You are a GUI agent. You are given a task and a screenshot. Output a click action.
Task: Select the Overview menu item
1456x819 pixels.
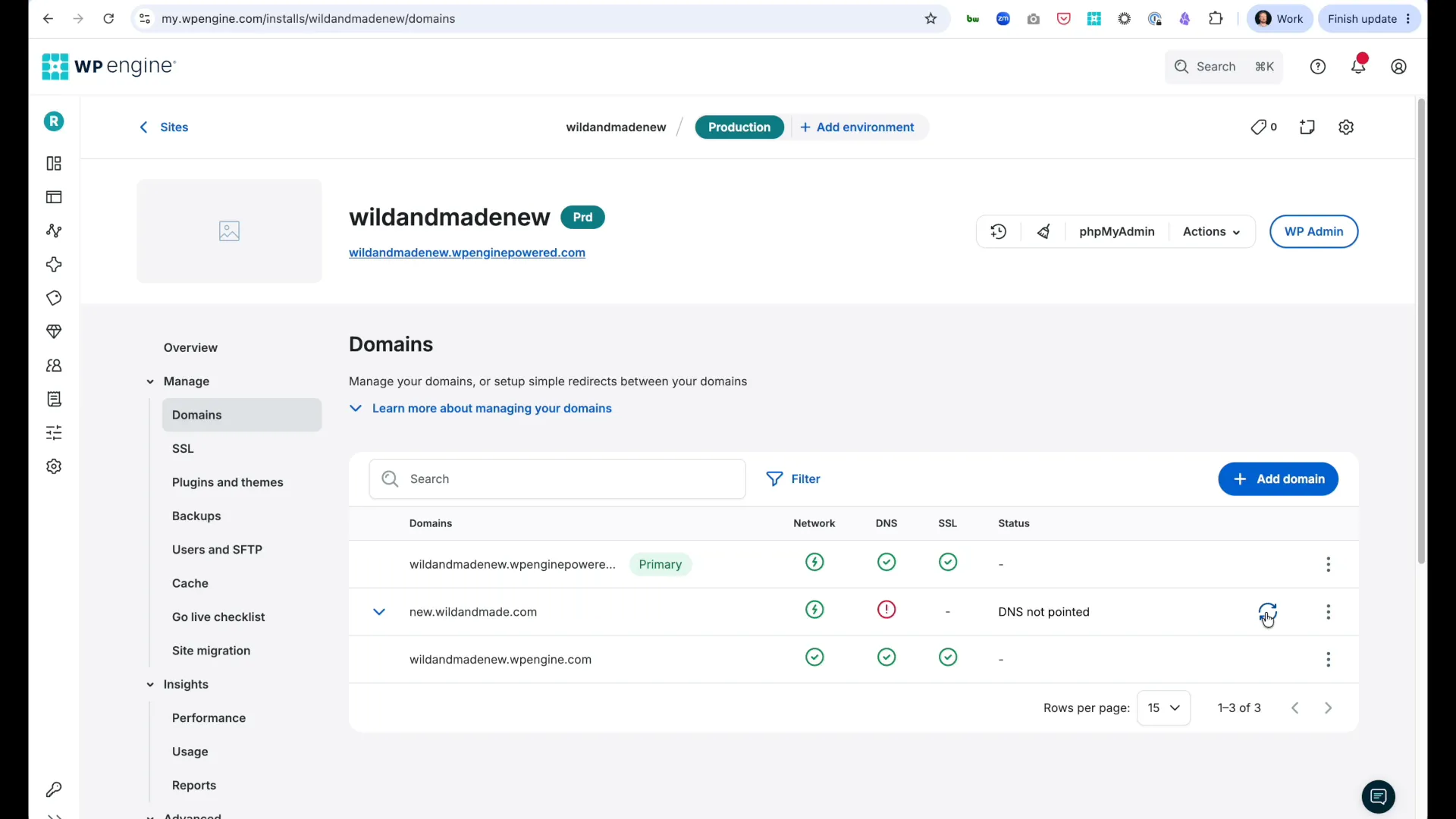[190, 348]
